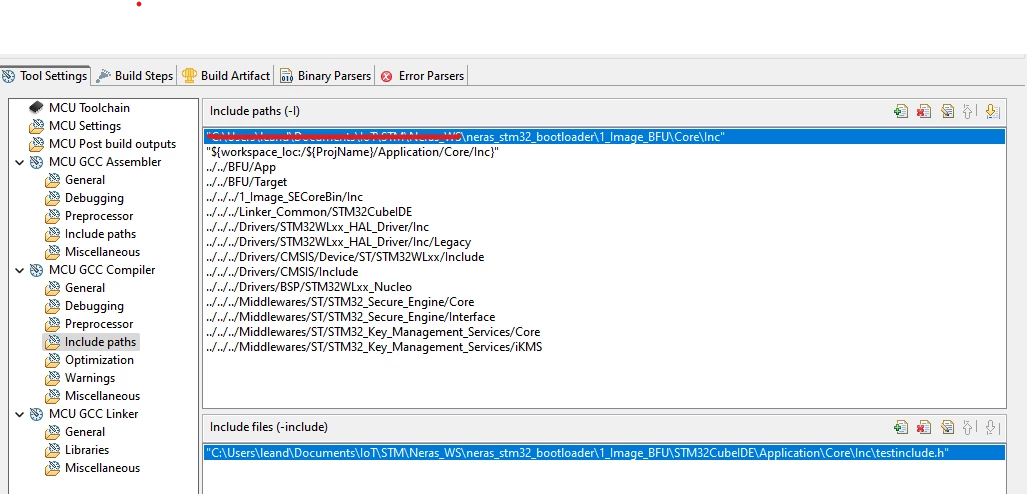1027x494 pixels.
Task: Edit the selected include path
Action: point(947,111)
